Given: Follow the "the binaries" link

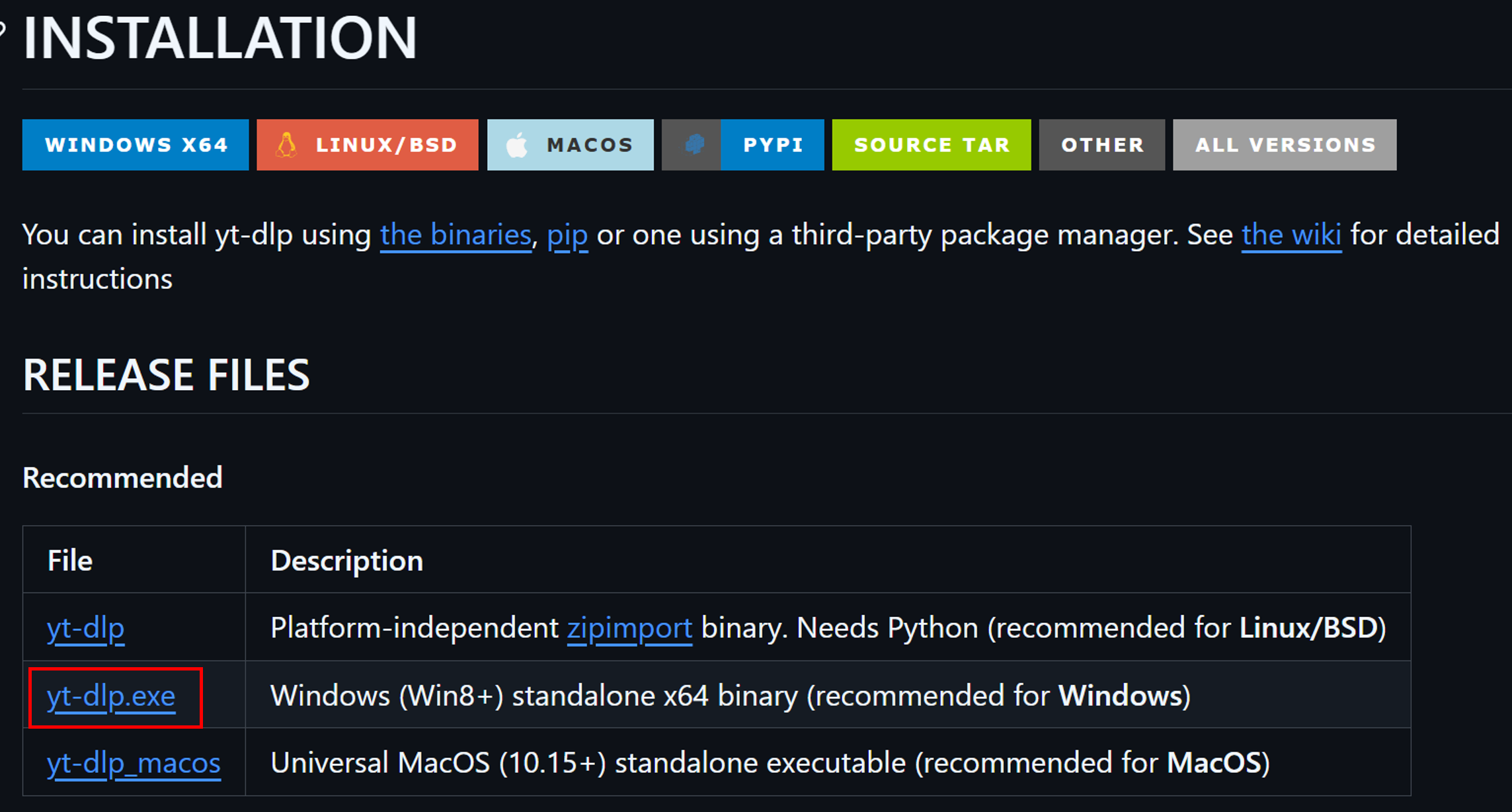Looking at the screenshot, I should [456, 235].
